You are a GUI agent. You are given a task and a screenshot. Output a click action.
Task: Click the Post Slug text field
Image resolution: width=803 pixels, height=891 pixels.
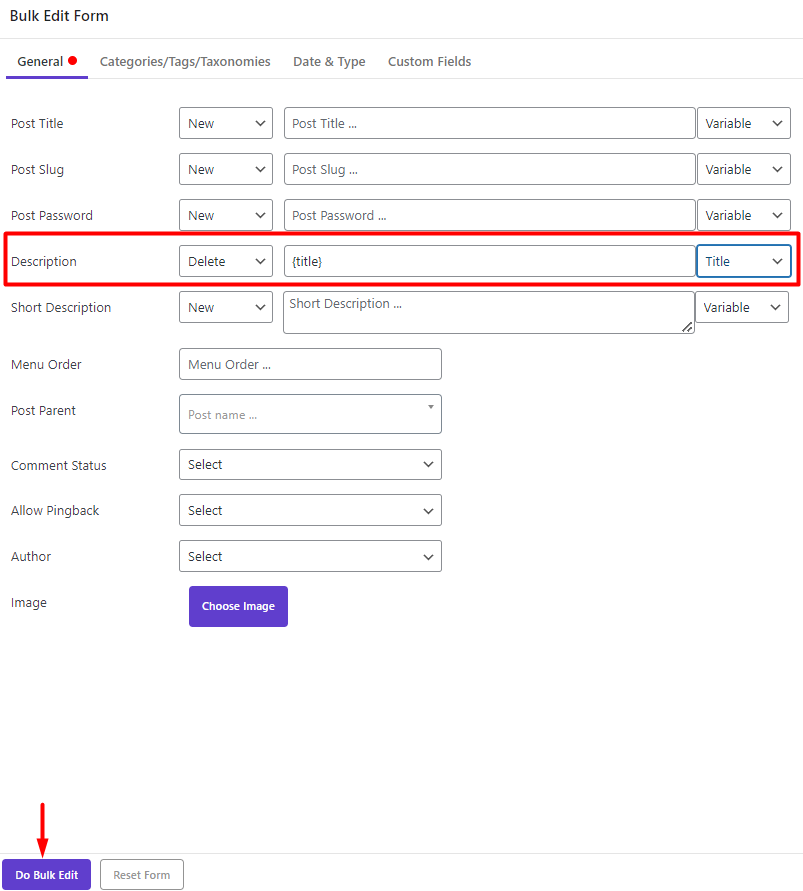pyautogui.click(x=489, y=169)
